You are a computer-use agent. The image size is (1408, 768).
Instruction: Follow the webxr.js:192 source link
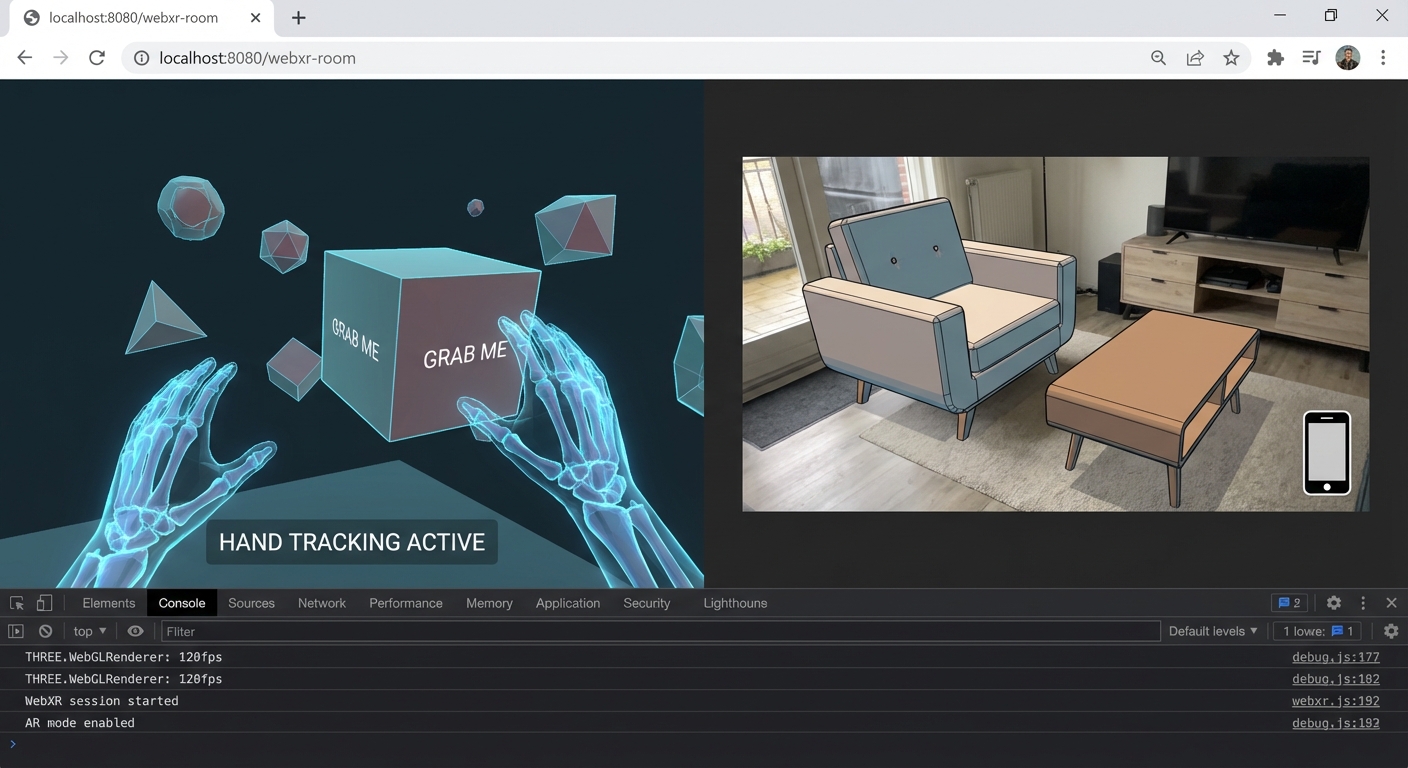(x=1335, y=701)
